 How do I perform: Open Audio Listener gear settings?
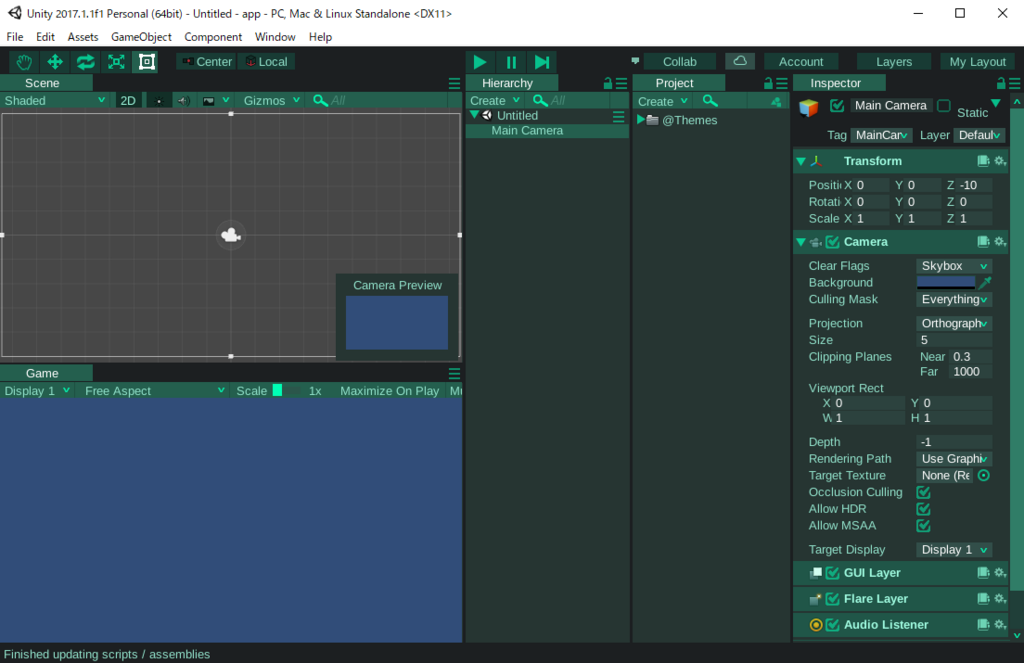click(x=1000, y=624)
